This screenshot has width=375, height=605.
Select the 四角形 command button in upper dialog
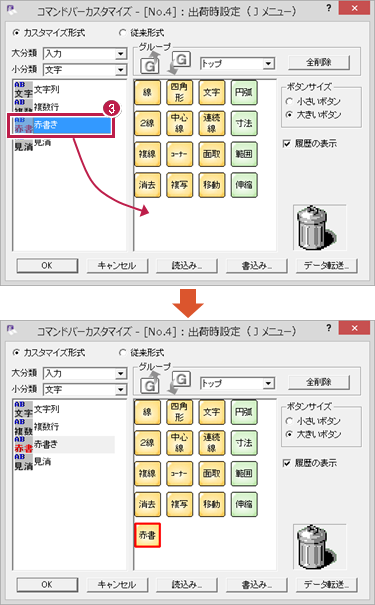tap(179, 92)
